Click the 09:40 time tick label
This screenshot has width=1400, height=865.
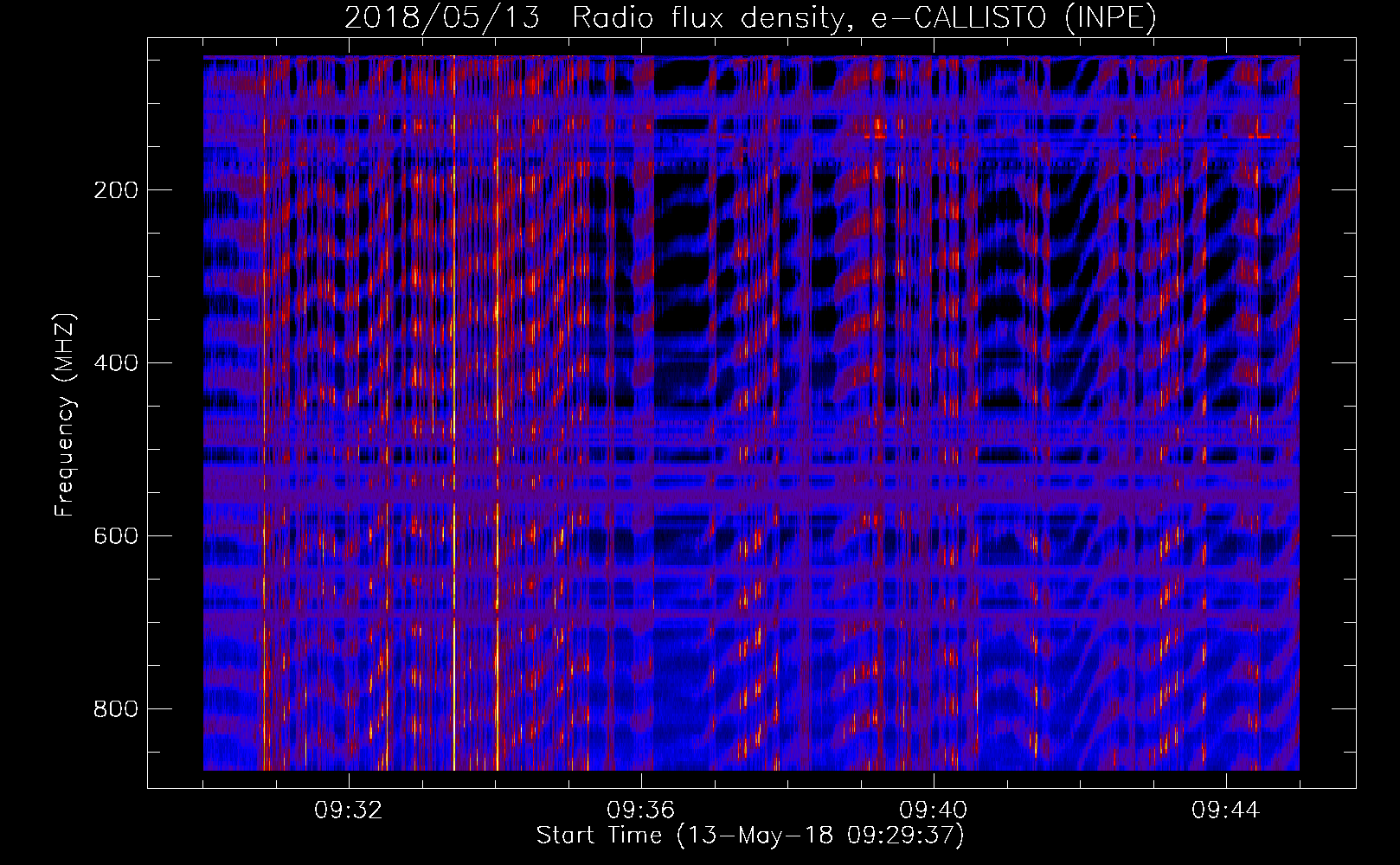click(x=934, y=811)
